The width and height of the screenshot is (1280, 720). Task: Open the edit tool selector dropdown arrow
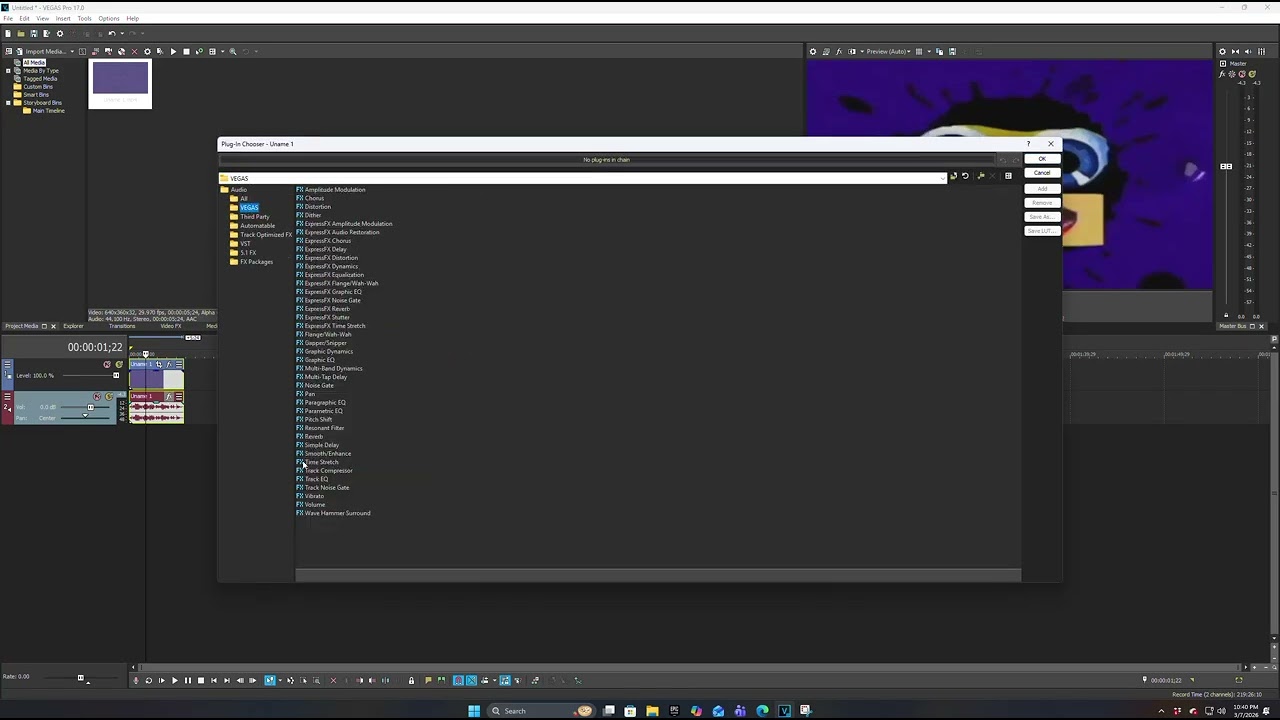tap(280, 680)
